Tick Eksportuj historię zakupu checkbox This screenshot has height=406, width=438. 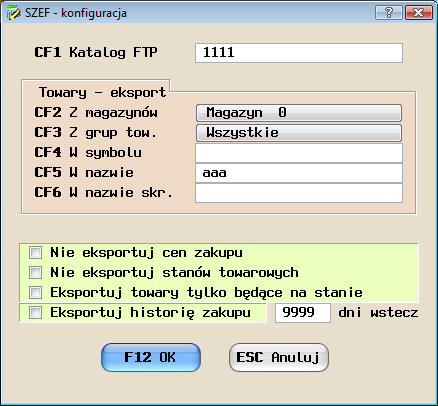click(35, 313)
